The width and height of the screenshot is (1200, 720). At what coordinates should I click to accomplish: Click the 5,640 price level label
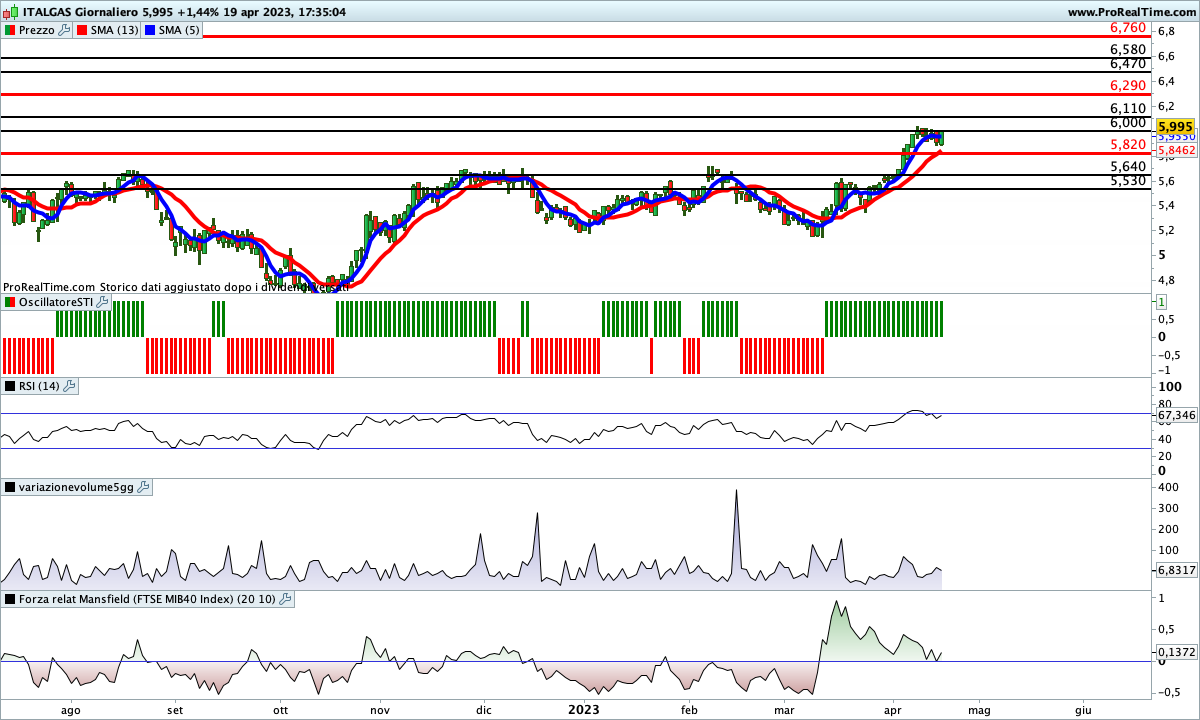[x=1128, y=166]
